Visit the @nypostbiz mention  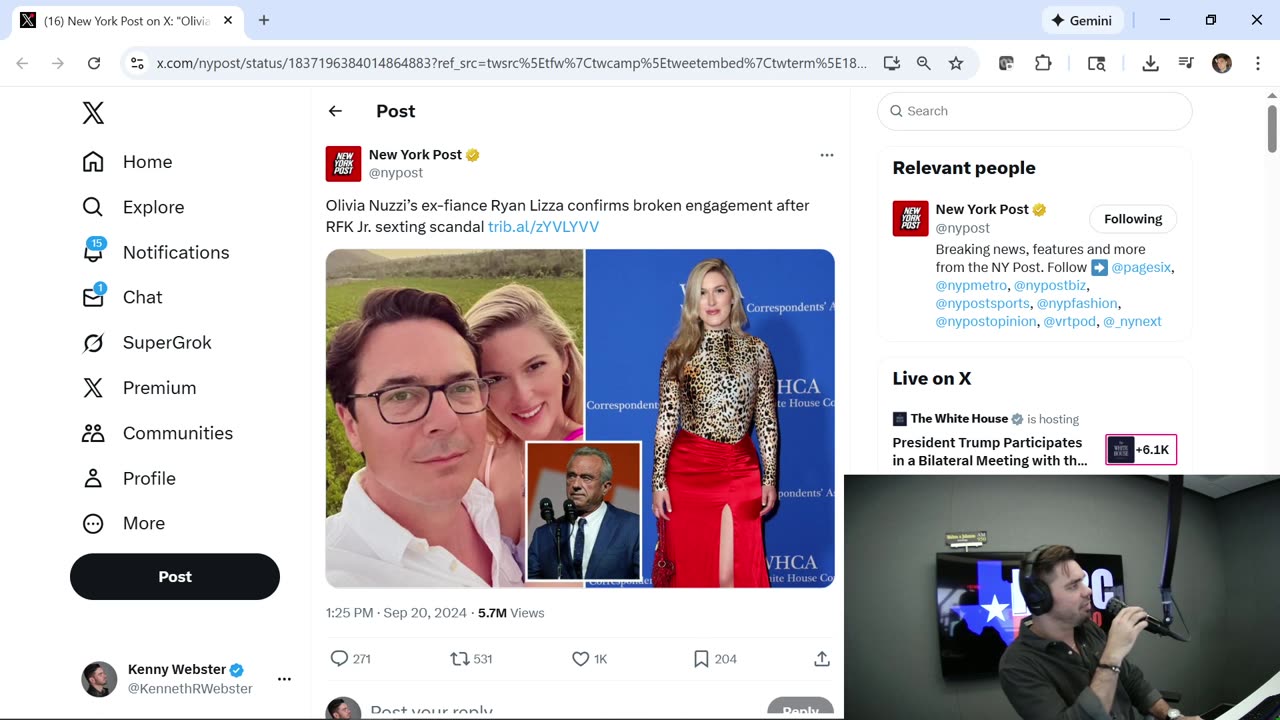[x=1050, y=286]
